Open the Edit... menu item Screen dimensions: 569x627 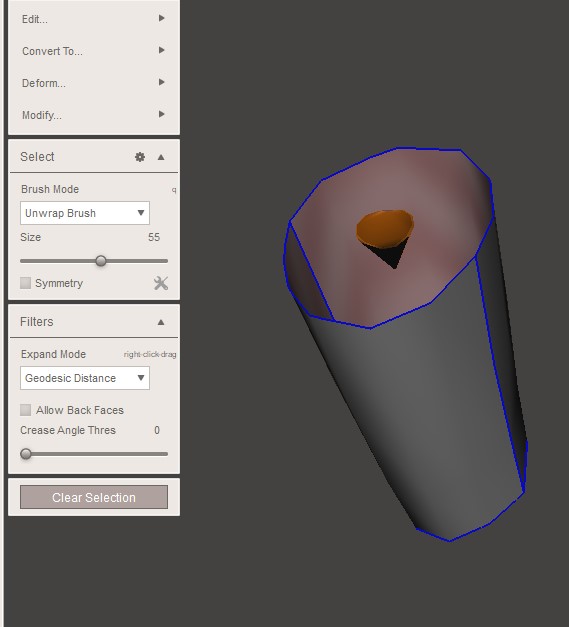pos(35,19)
